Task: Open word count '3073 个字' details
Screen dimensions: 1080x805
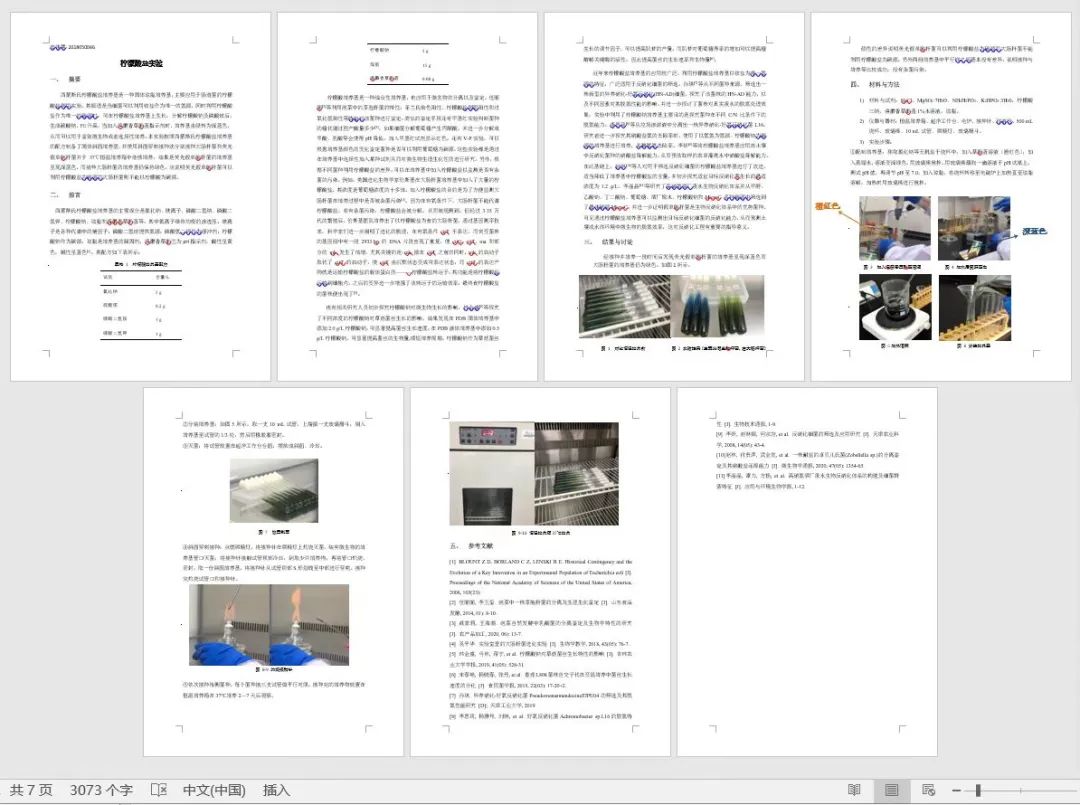Action: click(101, 790)
